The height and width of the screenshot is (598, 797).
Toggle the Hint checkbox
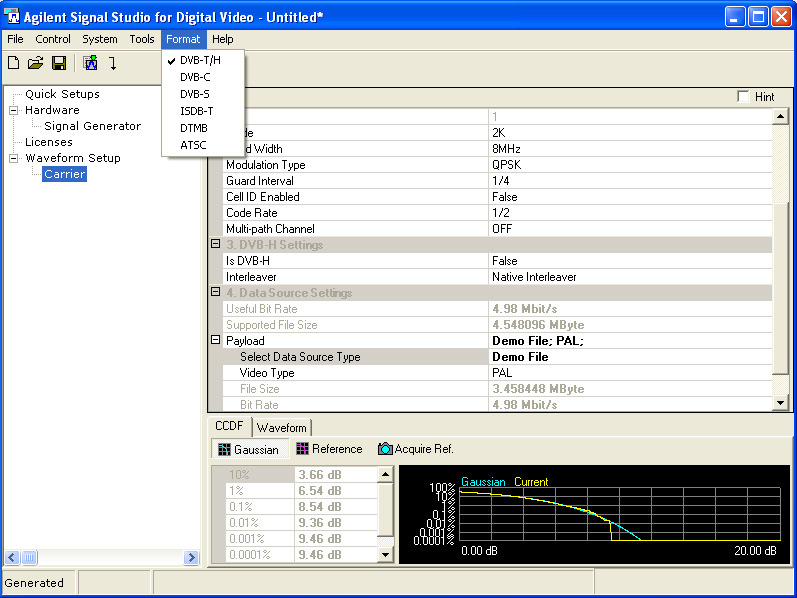click(743, 97)
